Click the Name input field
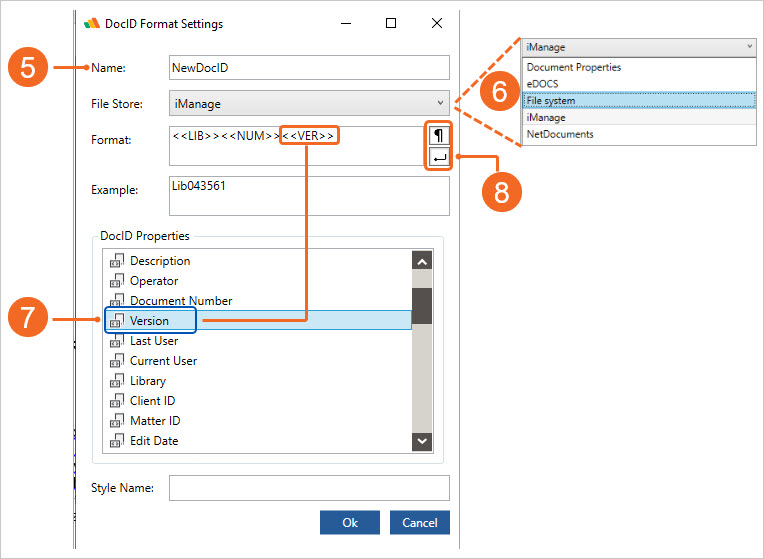Image resolution: width=764 pixels, height=559 pixels. pyautogui.click(x=309, y=67)
